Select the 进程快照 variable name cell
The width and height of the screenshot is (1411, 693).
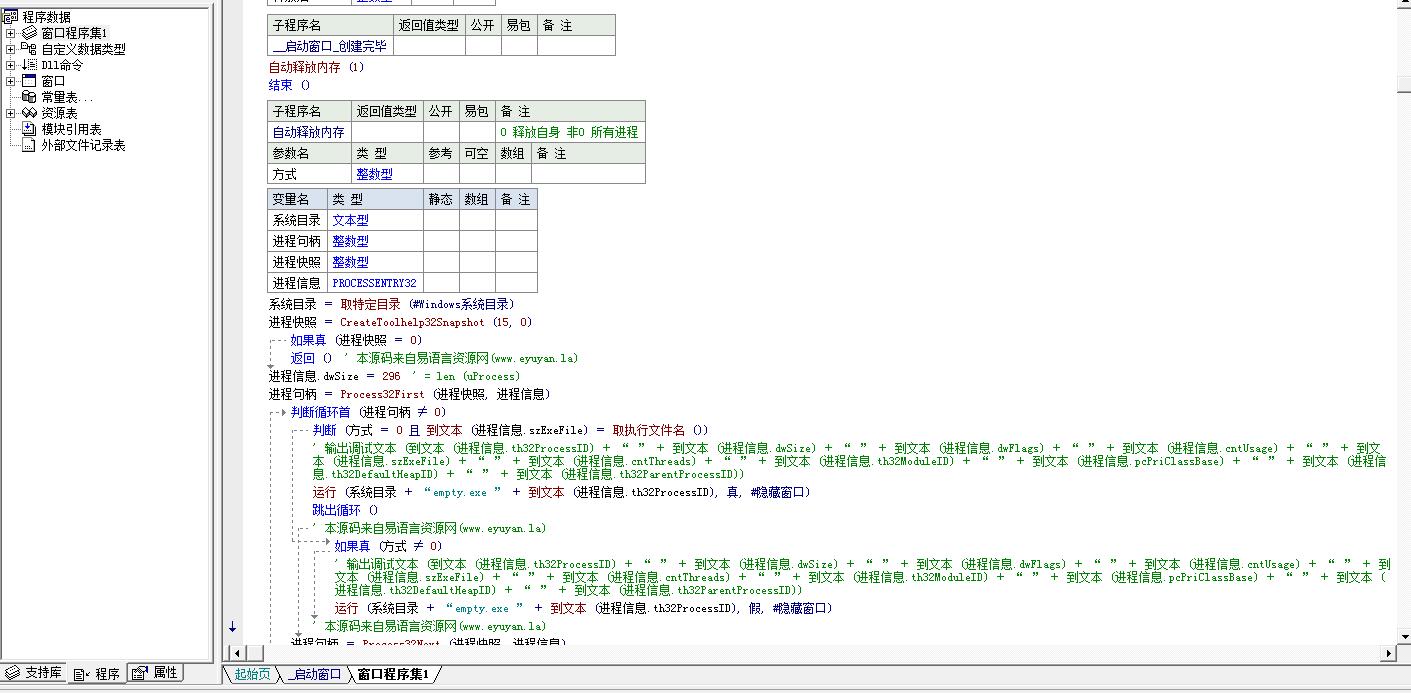click(297, 262)
